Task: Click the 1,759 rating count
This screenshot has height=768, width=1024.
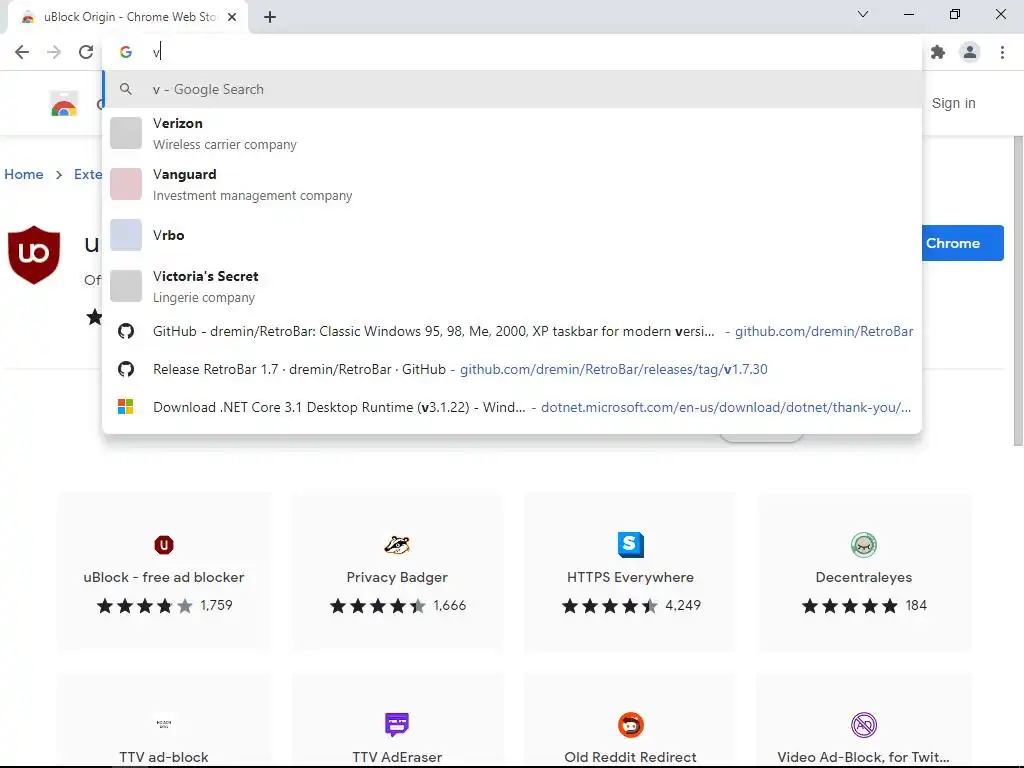Action: coord(216,605)
